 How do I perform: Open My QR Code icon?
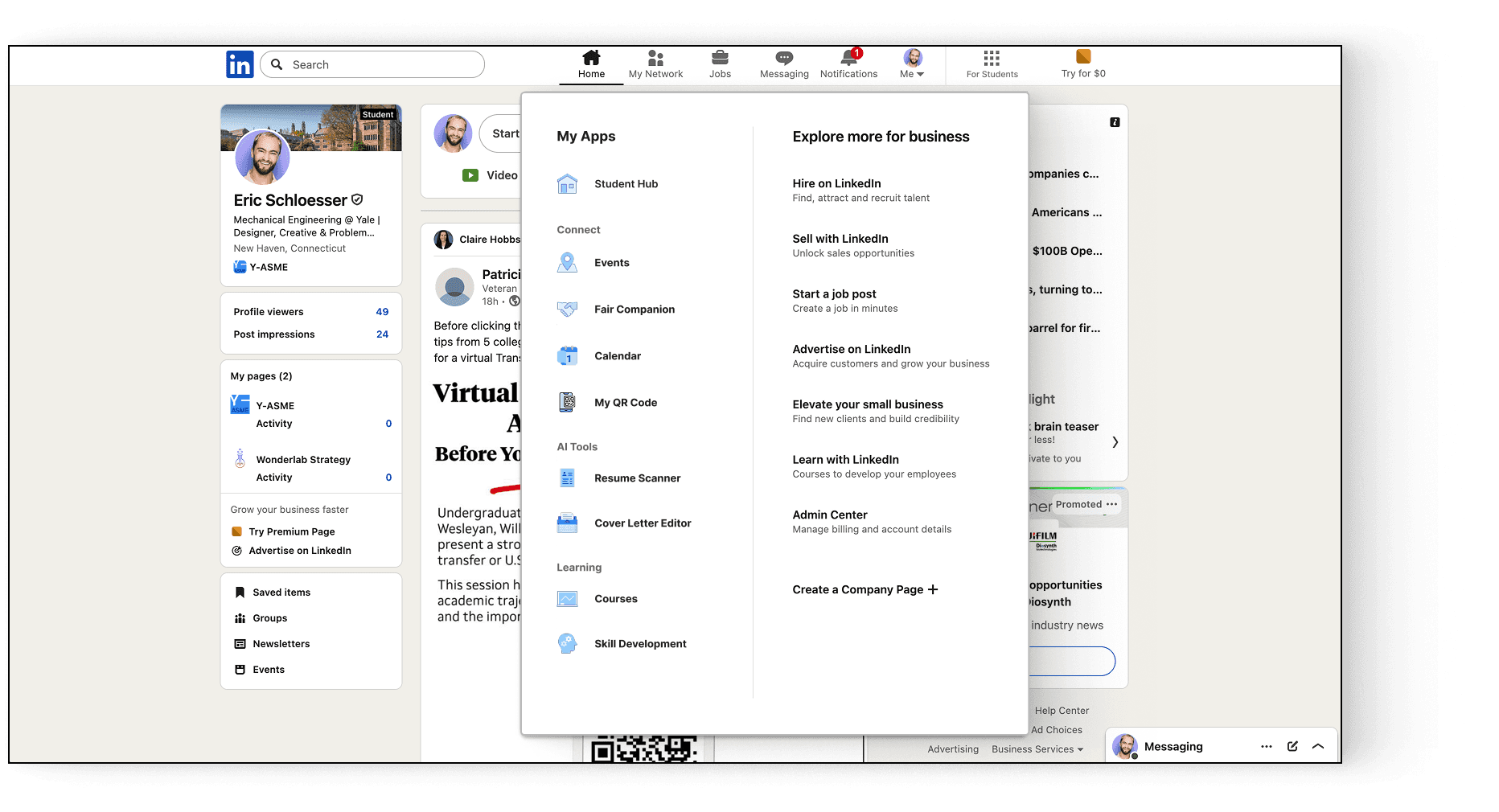click(567, 402)
